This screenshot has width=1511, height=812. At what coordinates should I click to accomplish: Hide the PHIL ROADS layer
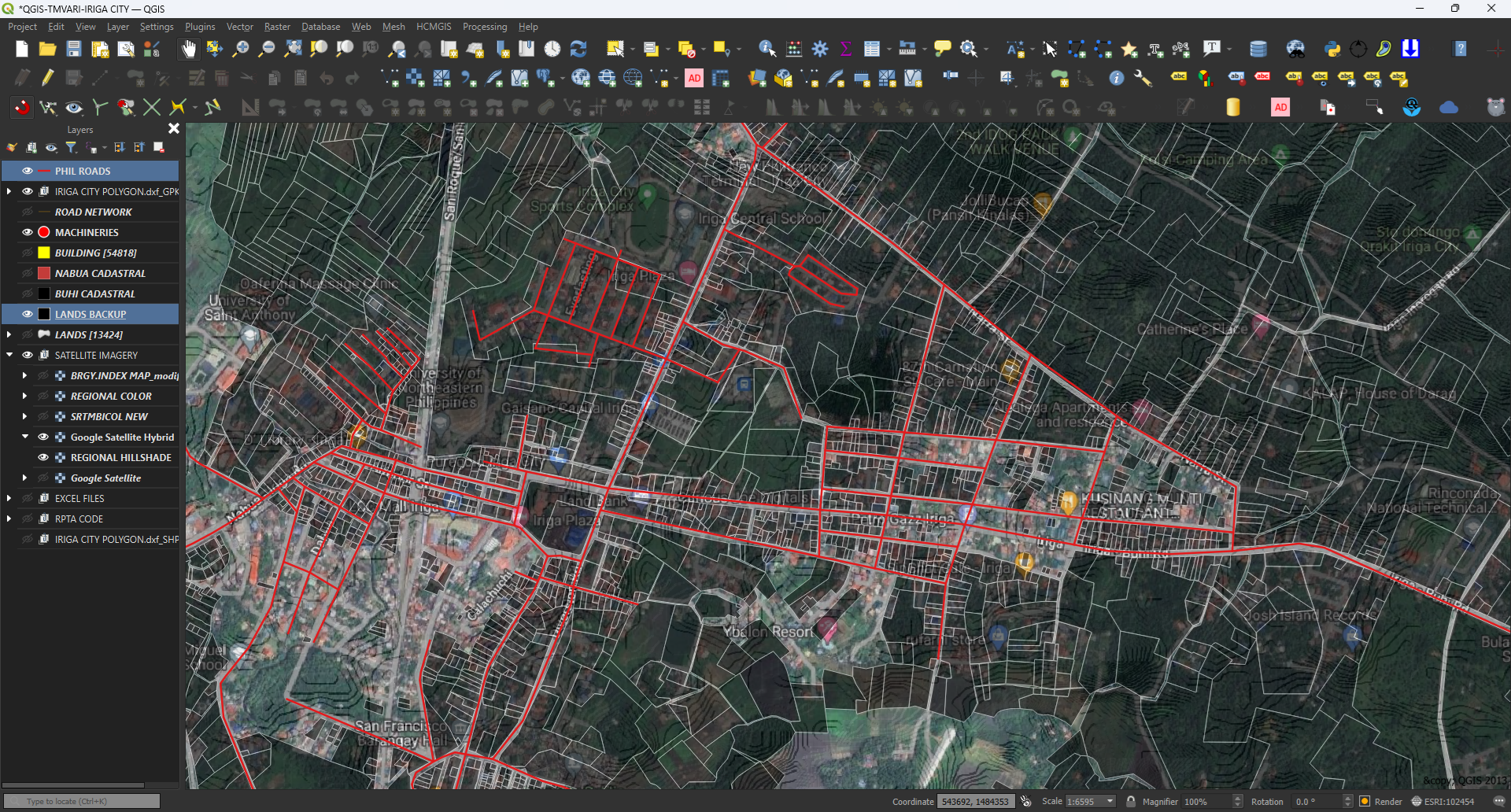(28, 170)
